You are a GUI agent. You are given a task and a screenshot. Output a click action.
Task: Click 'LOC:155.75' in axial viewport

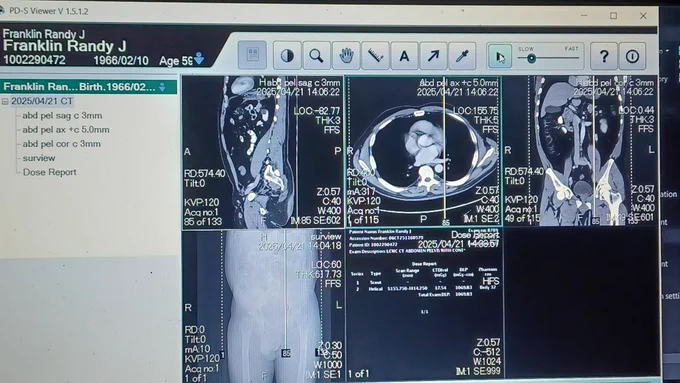tap(476, 111)
